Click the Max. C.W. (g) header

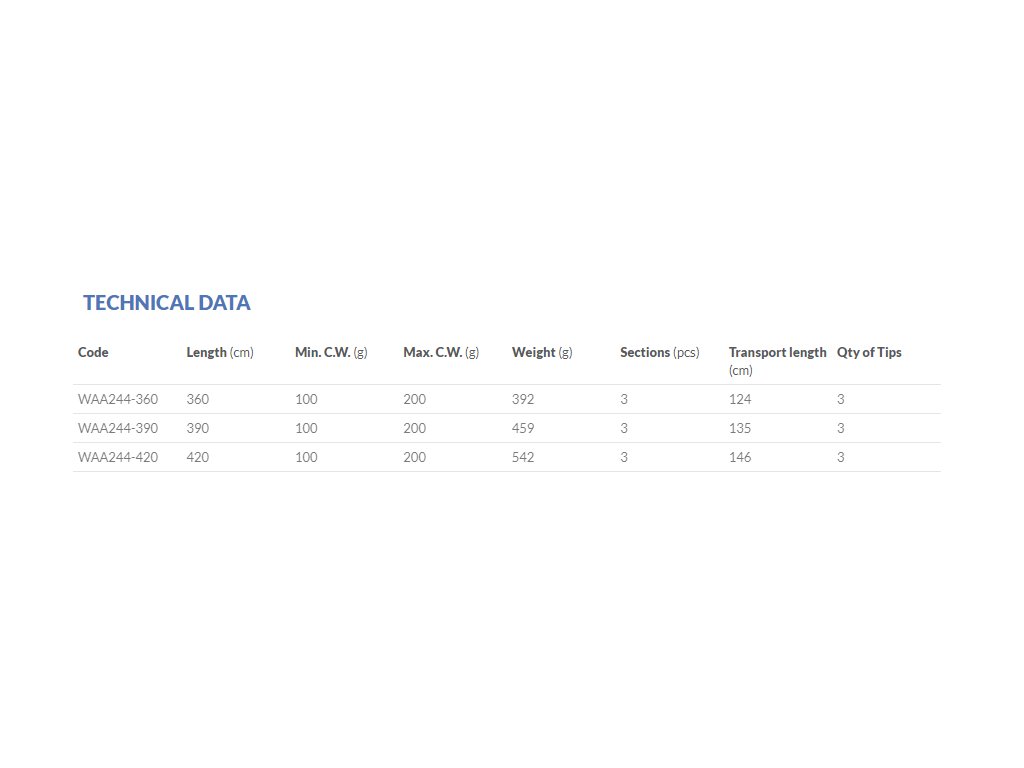coord(441,352)
